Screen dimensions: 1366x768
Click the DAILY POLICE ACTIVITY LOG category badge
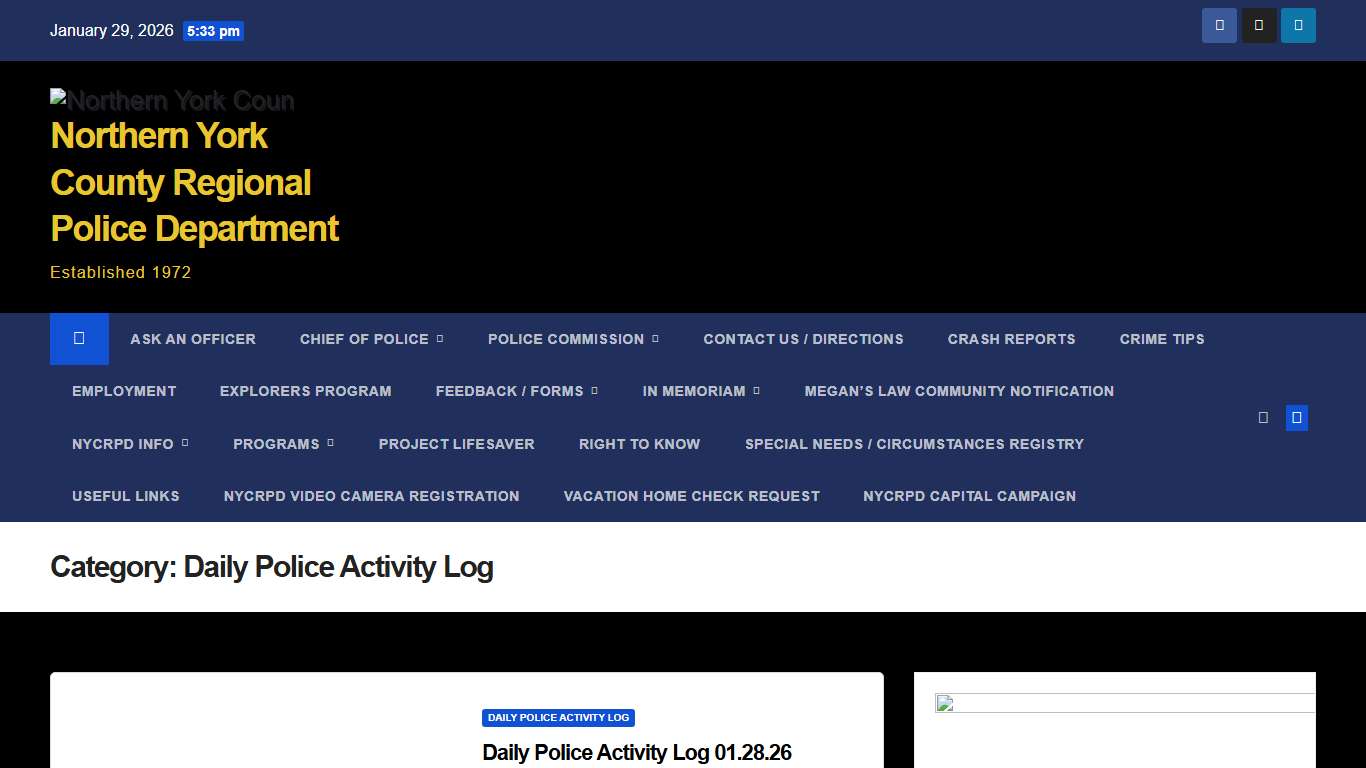coord(558,717)
